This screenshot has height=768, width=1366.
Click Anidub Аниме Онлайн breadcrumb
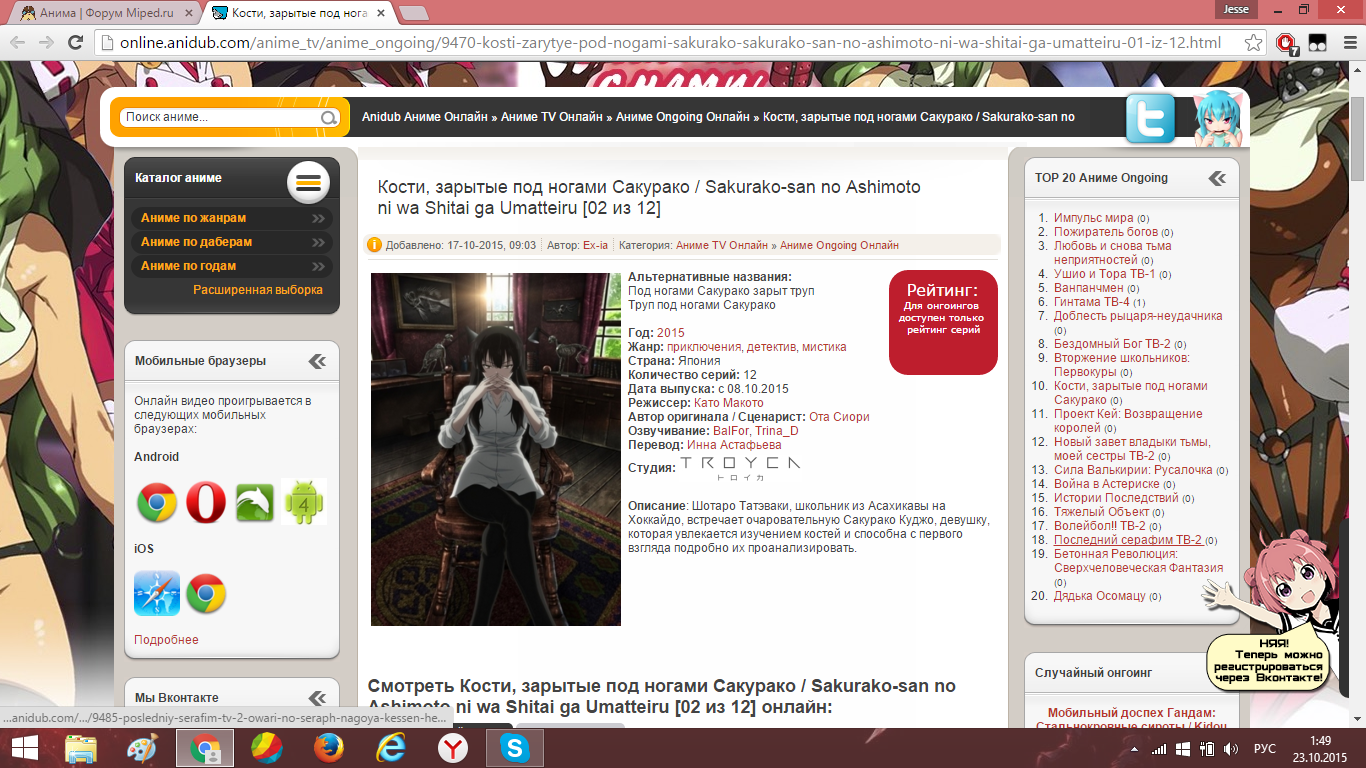pos(425,117)
